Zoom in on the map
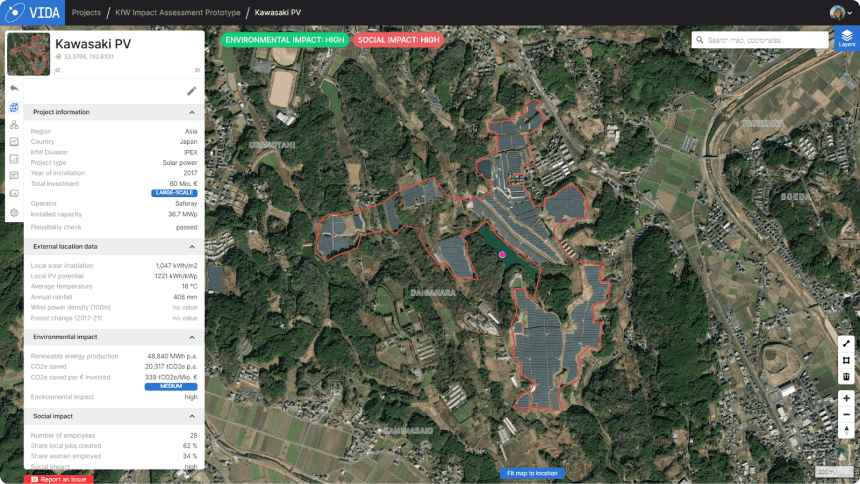 [x=846, y=398]
